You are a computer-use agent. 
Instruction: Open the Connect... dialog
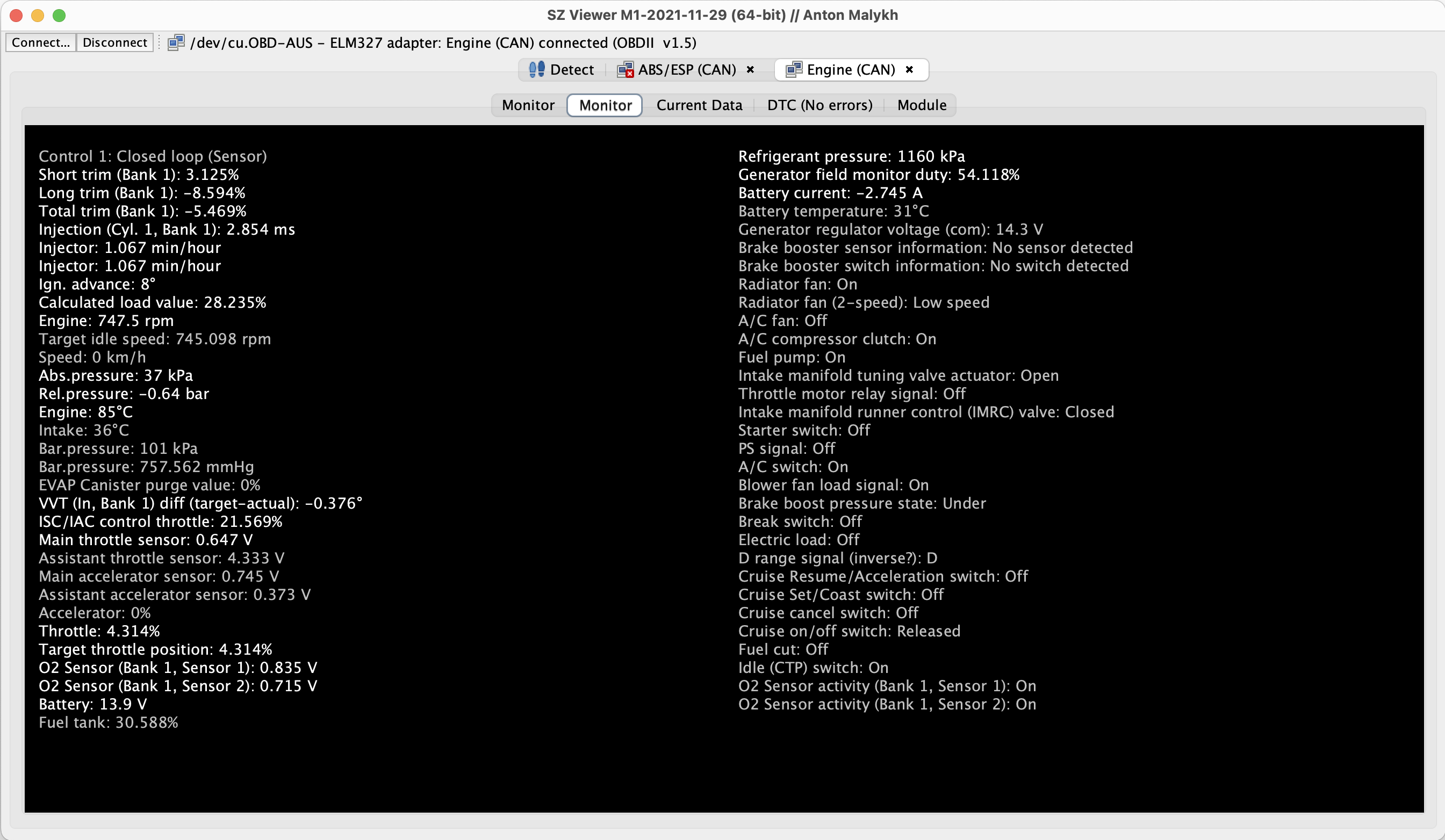(41, 42)
